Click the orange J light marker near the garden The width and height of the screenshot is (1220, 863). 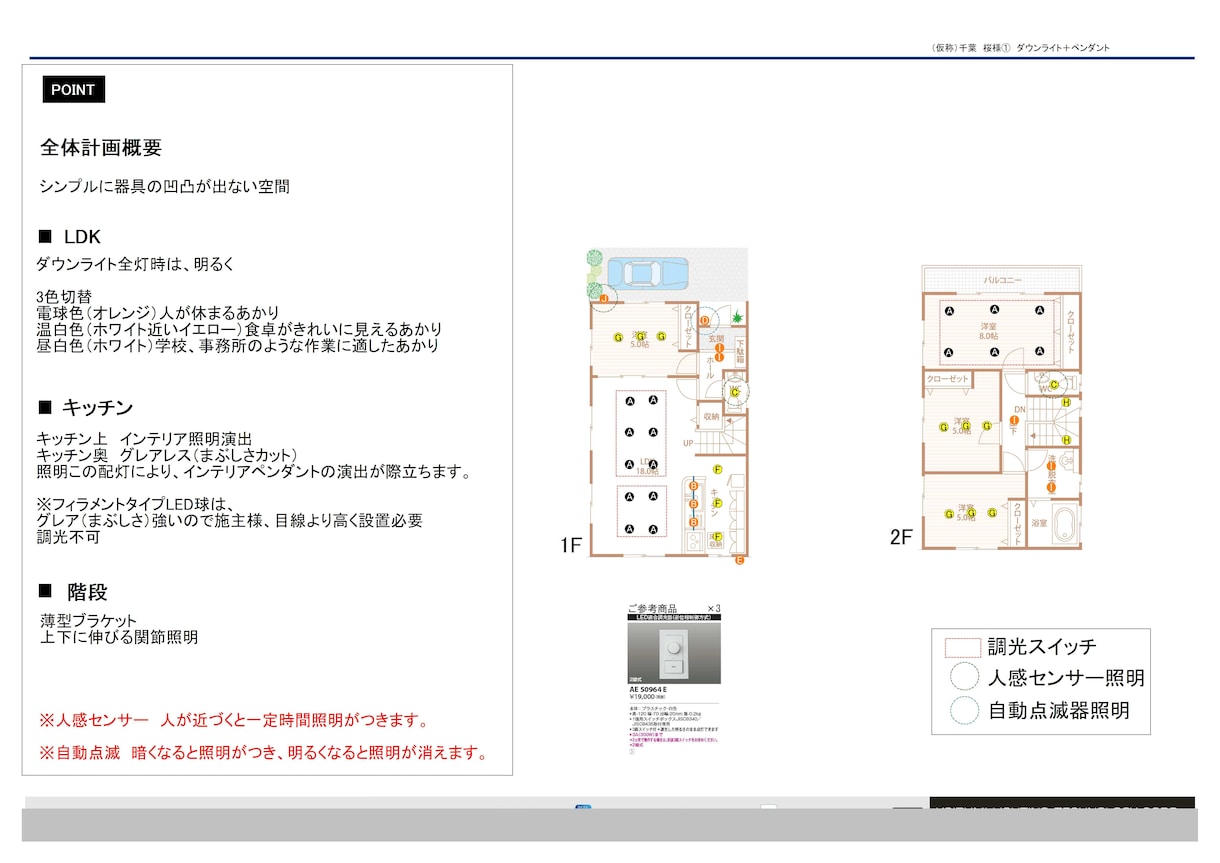[604, 298]
